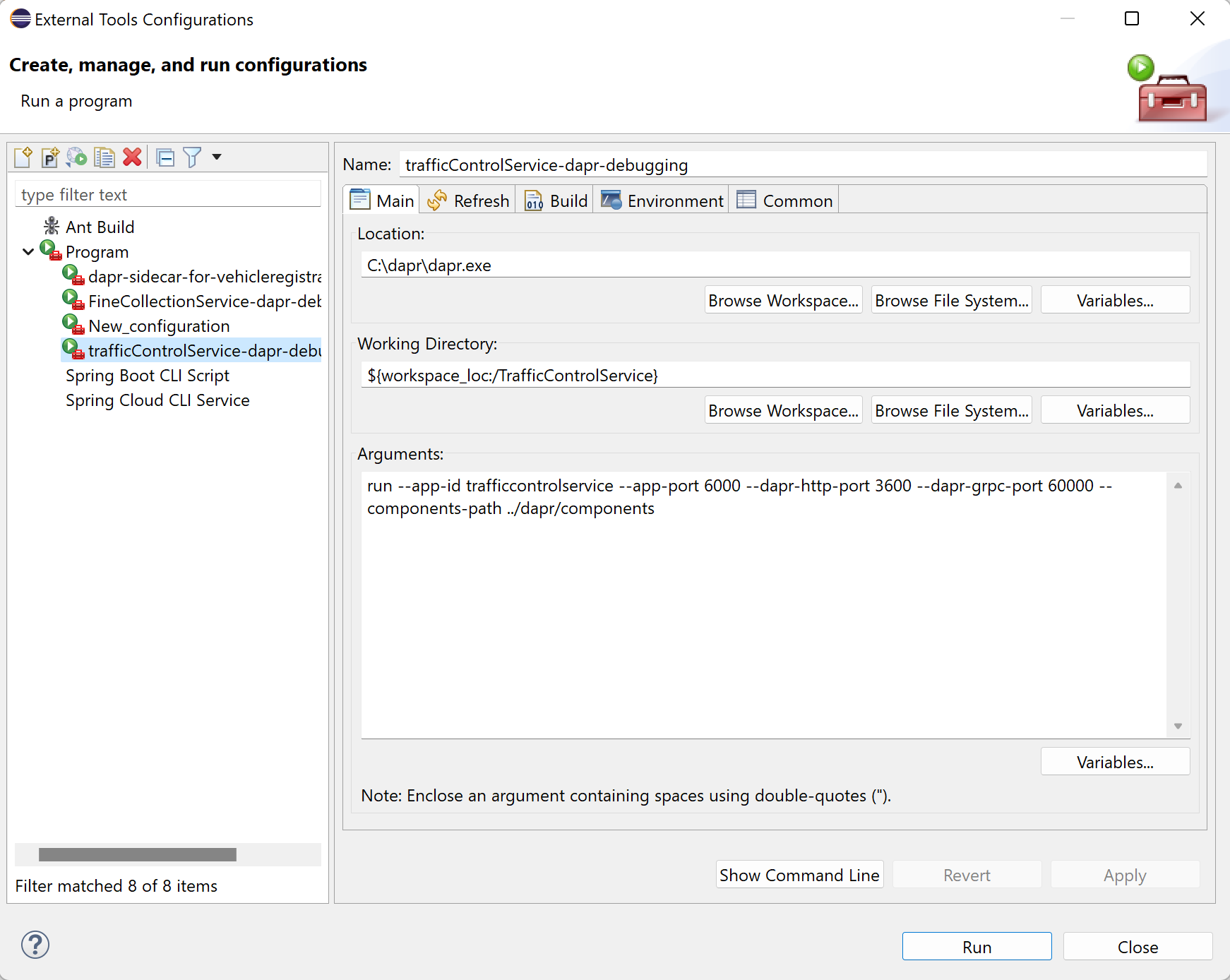Click inside the Arguments text area
This screenshot has height=980, width=1230.
pos(764,605)
